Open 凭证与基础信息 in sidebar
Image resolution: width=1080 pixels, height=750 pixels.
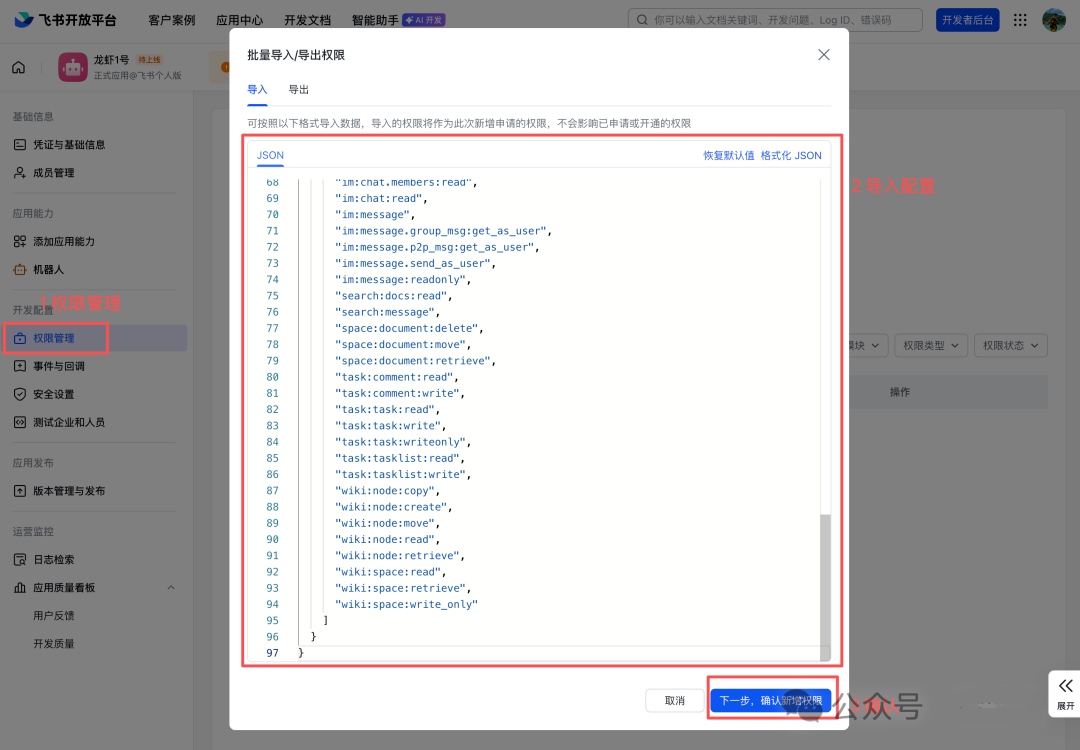click(x=68, y=145)
